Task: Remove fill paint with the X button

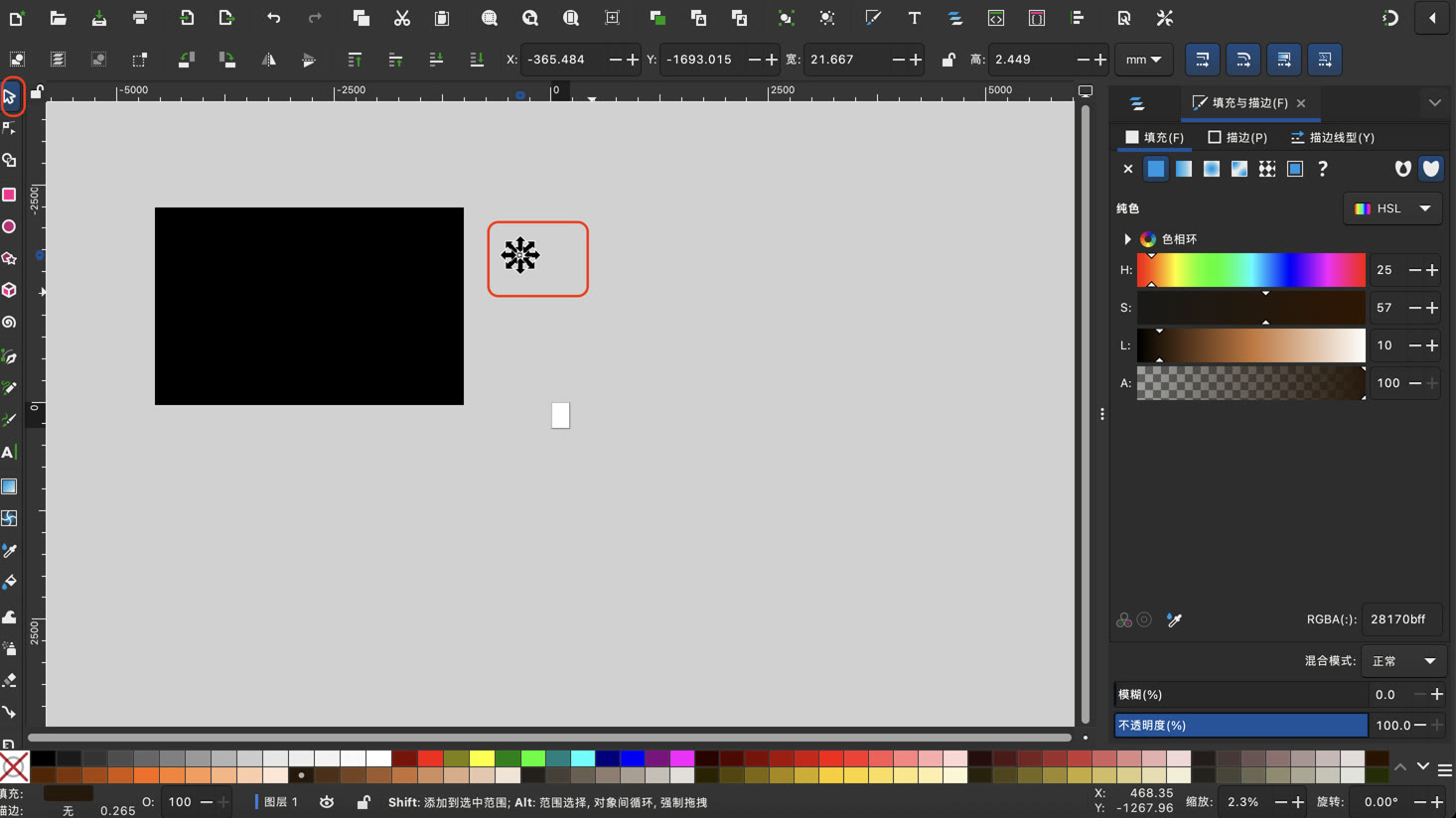Action: (x=1127, y=169)
